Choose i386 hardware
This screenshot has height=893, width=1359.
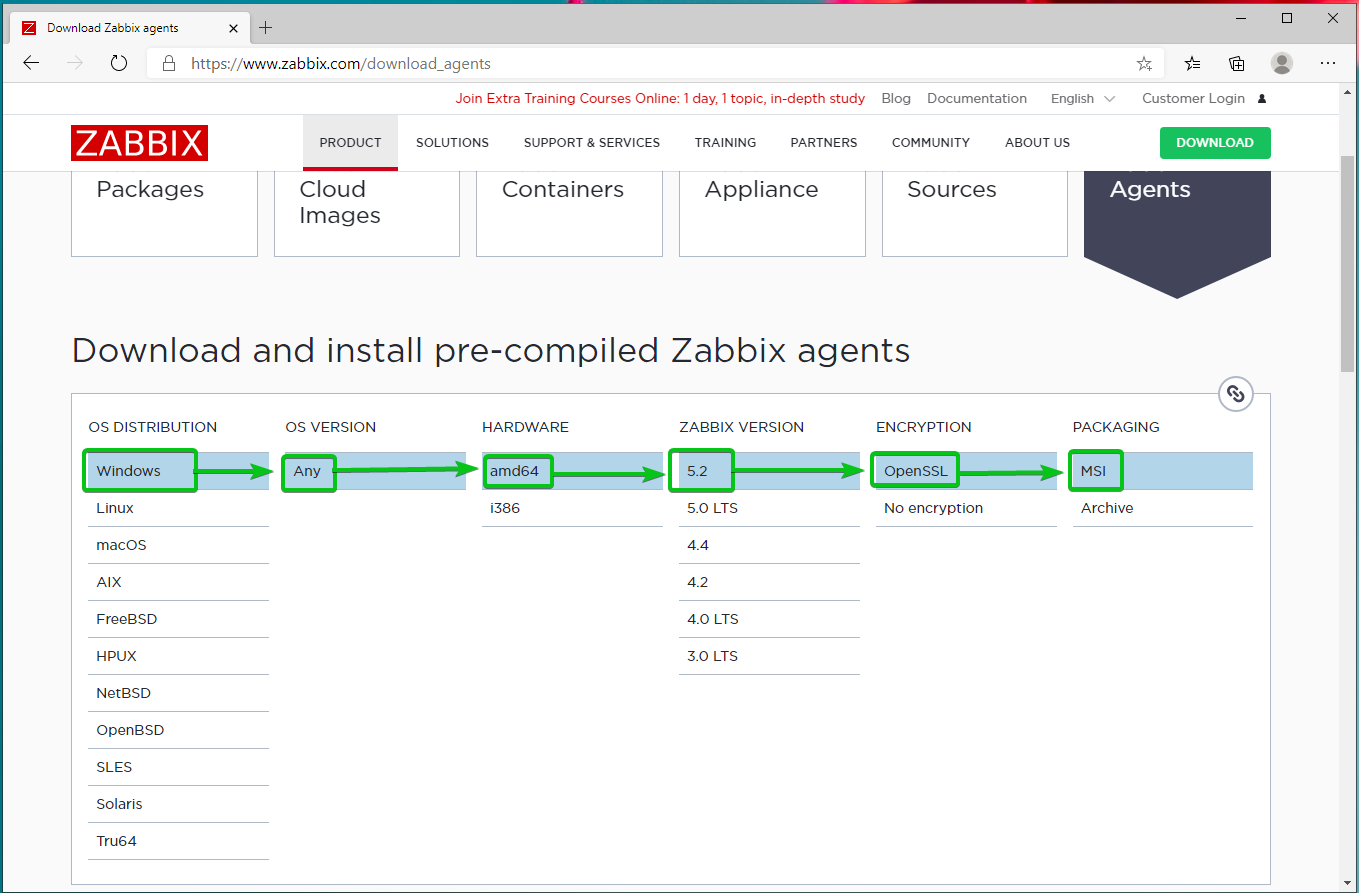click(572, 508)
